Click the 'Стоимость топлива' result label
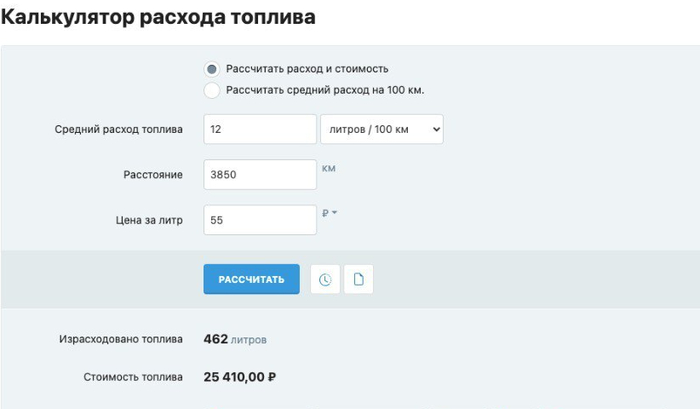This screenshot has width=700, height=409. (x=132, y=377)
